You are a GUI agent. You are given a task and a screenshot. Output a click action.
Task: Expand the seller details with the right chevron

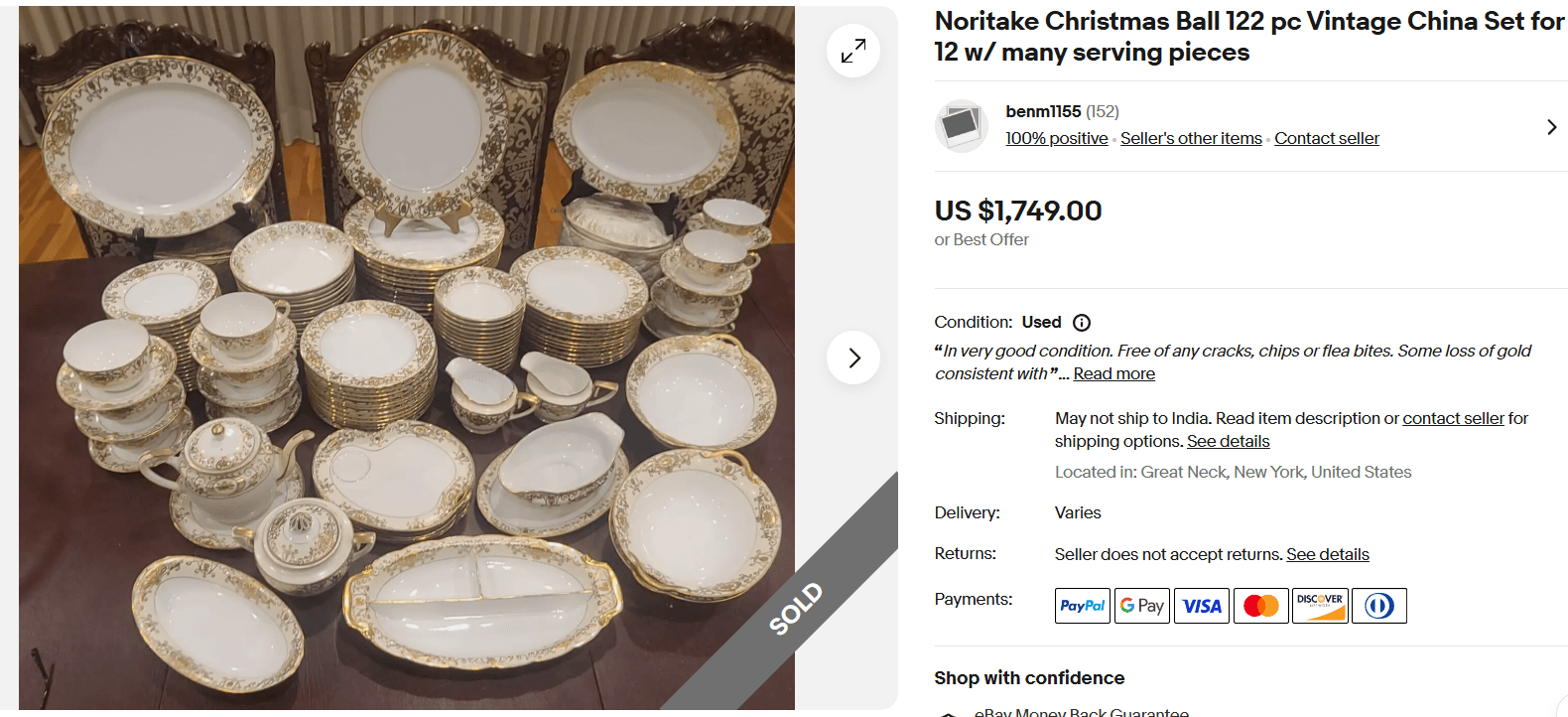point(1552,126)
